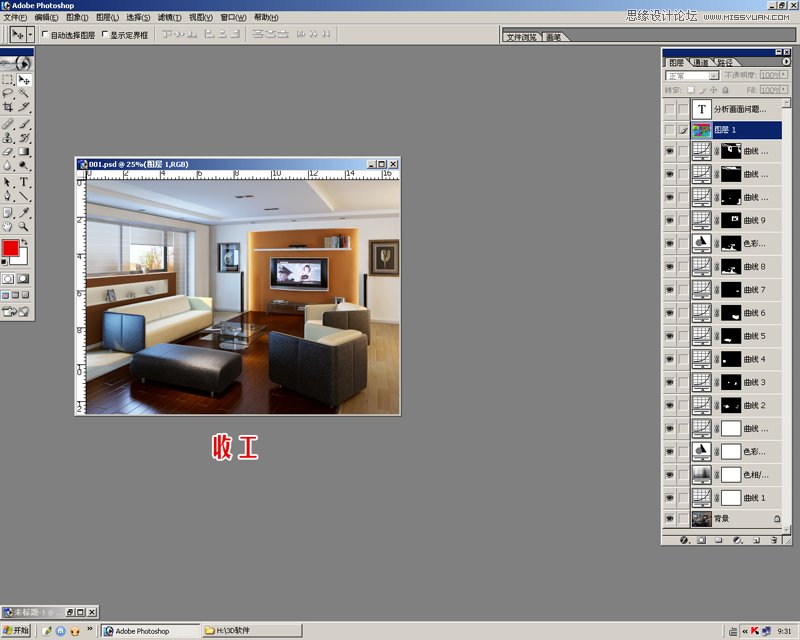Select the Eyedropper tool
Viewport: 800px width, 640px height.
tap(24, 213)
